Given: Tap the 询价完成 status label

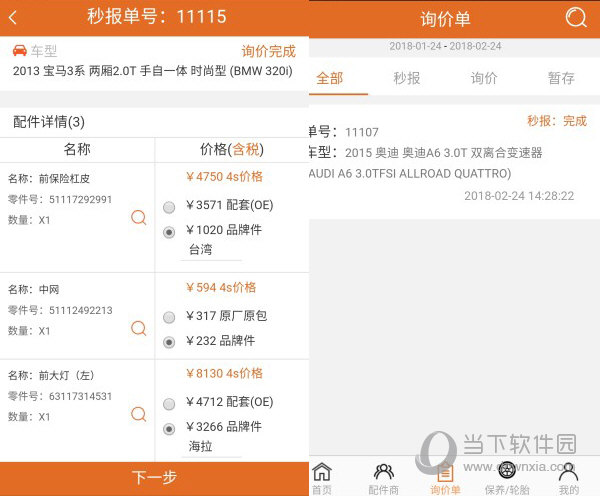Looking at the screenshot, I should pyautogui.click(x=269, y=51).
